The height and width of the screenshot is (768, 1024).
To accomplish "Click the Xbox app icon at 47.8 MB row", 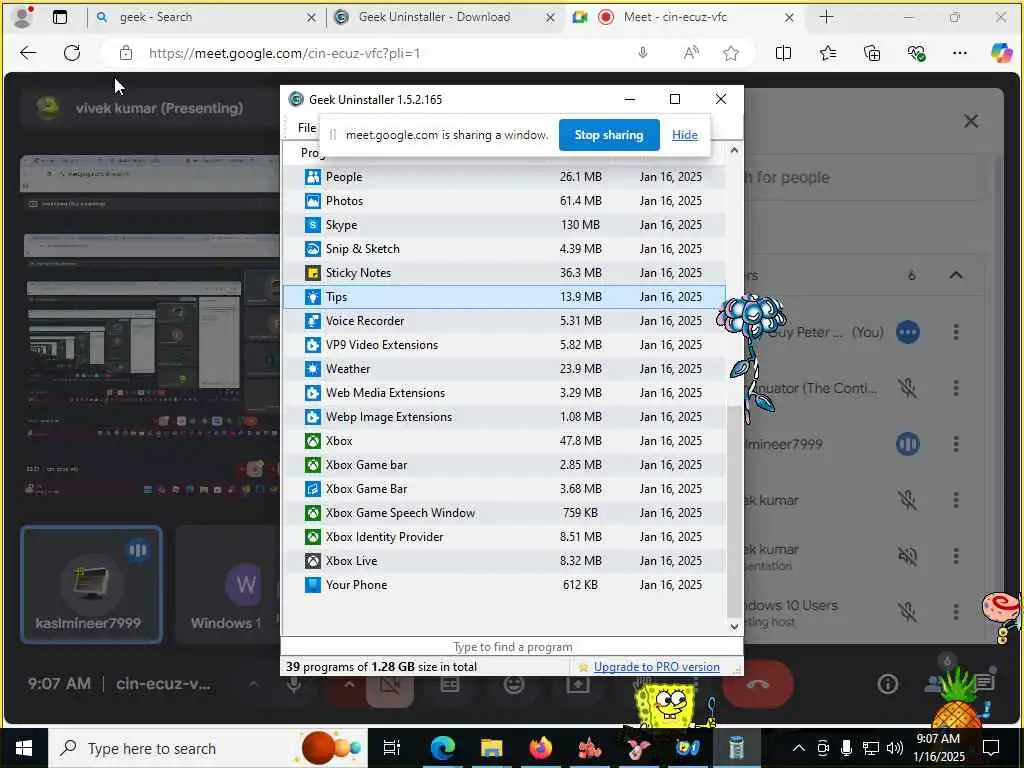I will [x=313, y=441].
